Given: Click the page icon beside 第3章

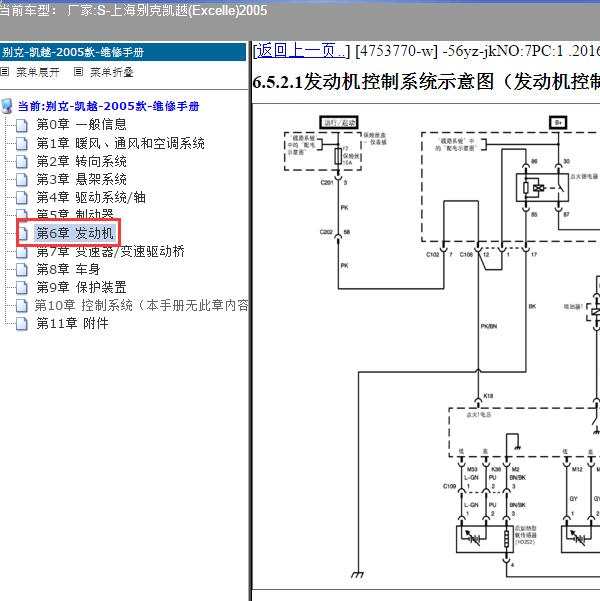Looking at the screenshot, I should [22, 179].
